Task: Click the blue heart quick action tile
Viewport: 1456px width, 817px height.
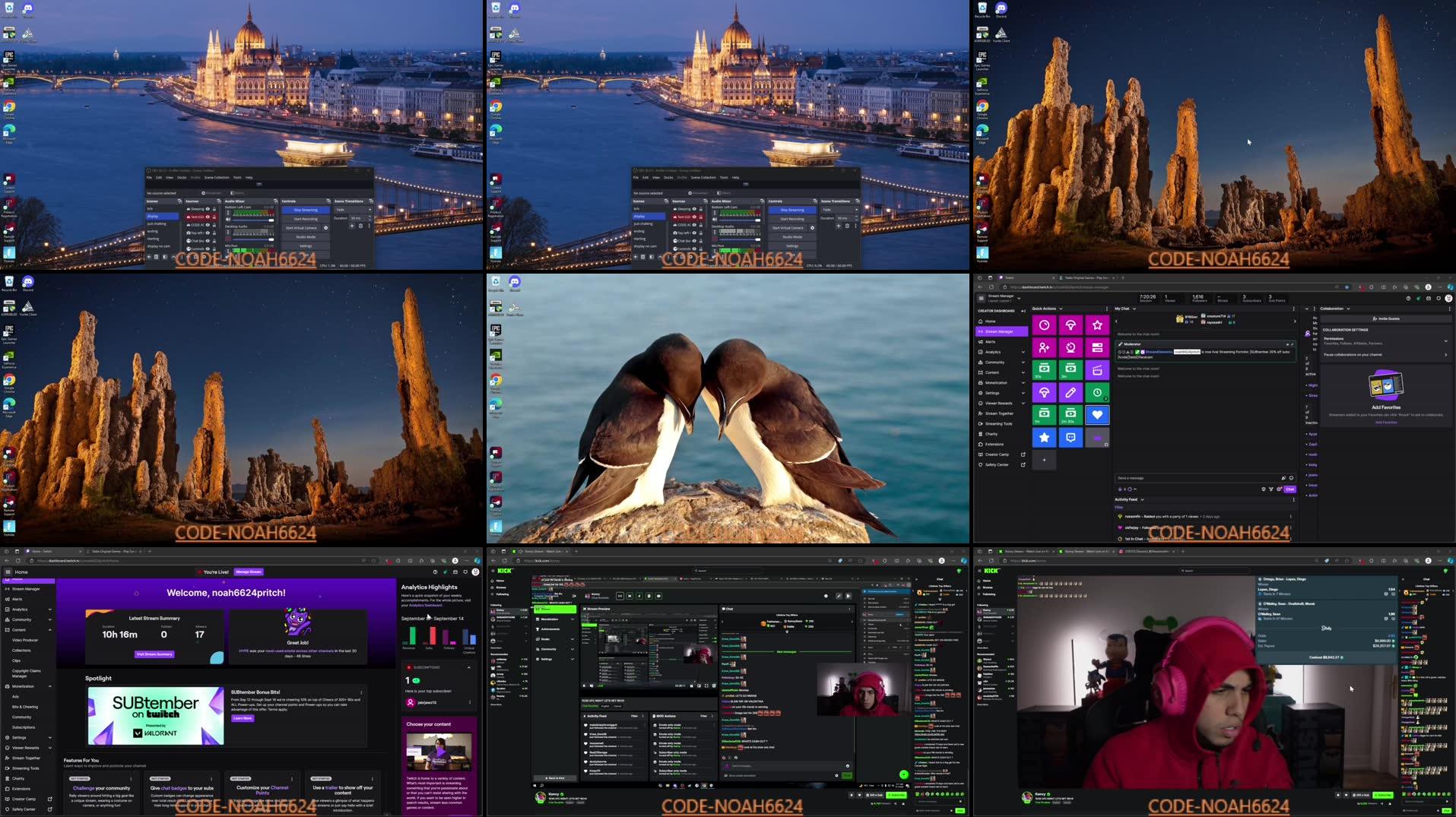Action: [x=1097, y=415]
